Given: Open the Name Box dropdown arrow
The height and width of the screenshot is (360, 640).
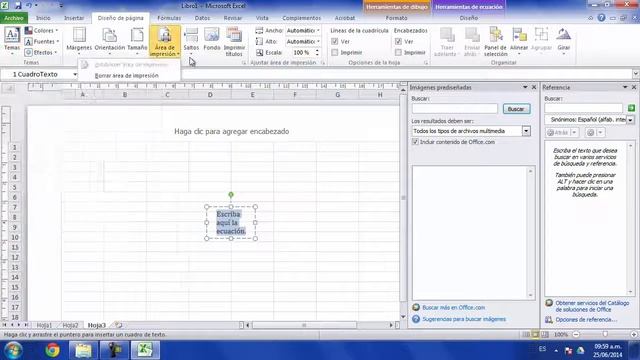Looking at the screenshot, I should 75,74.
